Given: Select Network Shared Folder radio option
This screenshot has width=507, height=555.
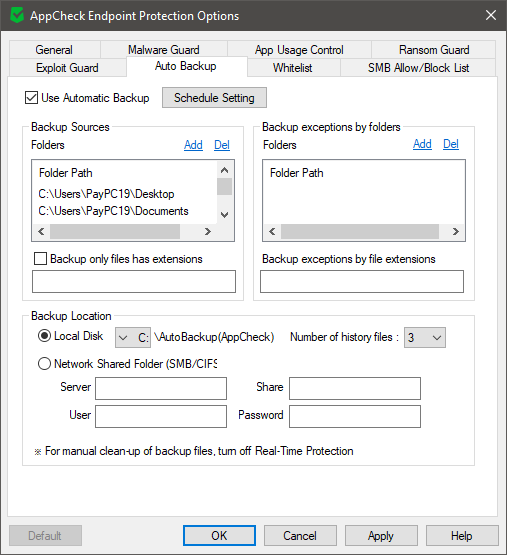Looking at the screenshot, I should pyautogui.click(x=44, y=364).
